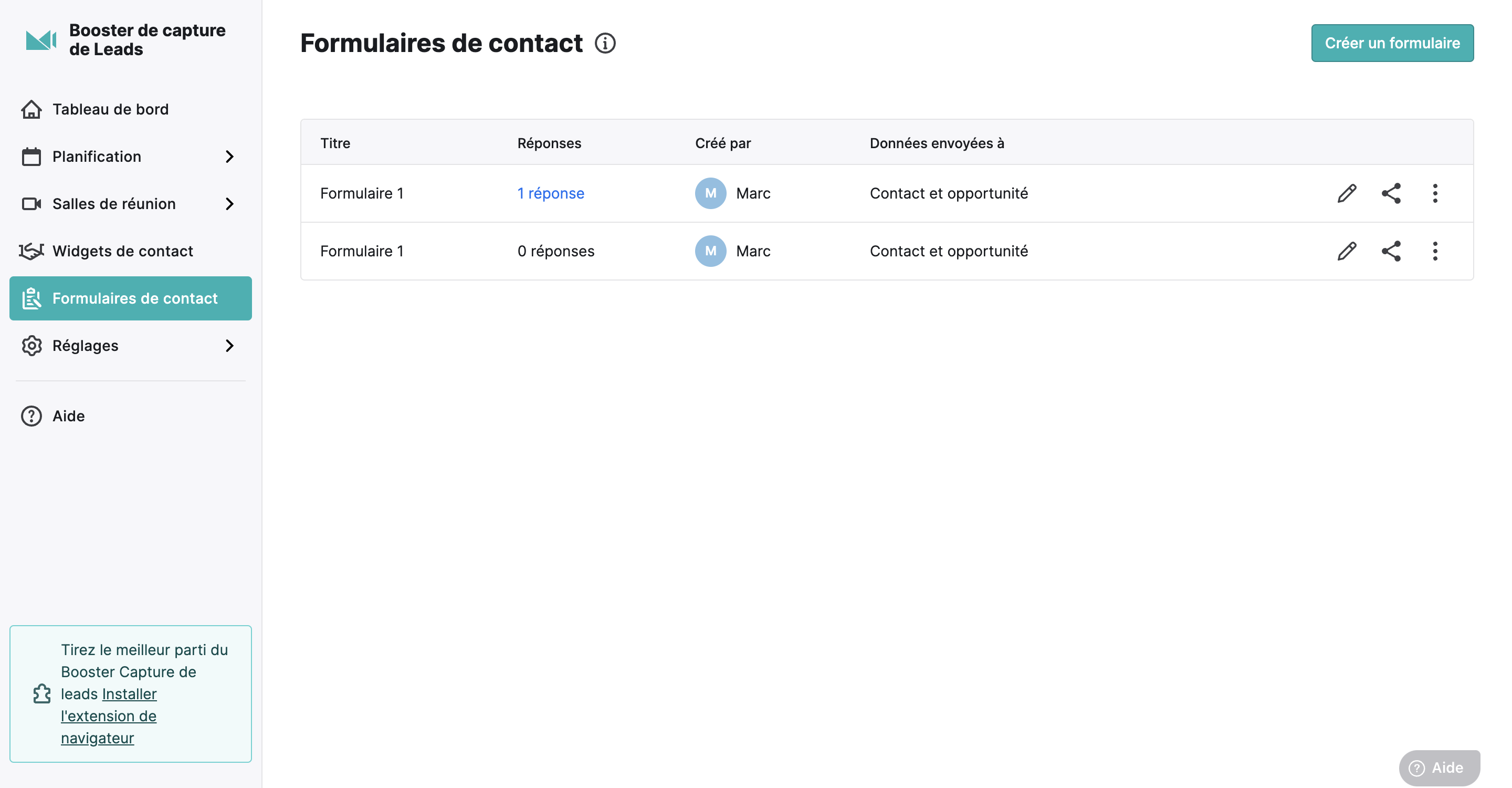The image size is (1512, 788).
Task: Edit the Formulaire 1 with 0 réponses
Action: pyautogui.click(x=1347, y=251)
